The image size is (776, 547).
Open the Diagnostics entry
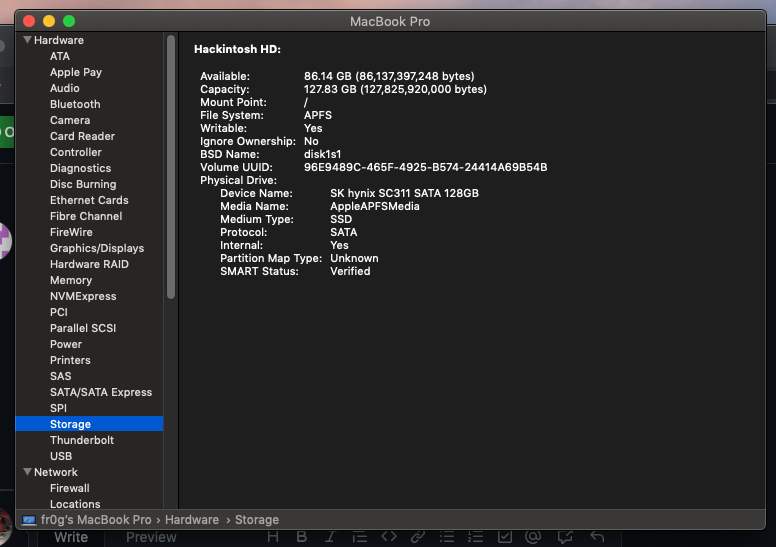click(80, 168)
